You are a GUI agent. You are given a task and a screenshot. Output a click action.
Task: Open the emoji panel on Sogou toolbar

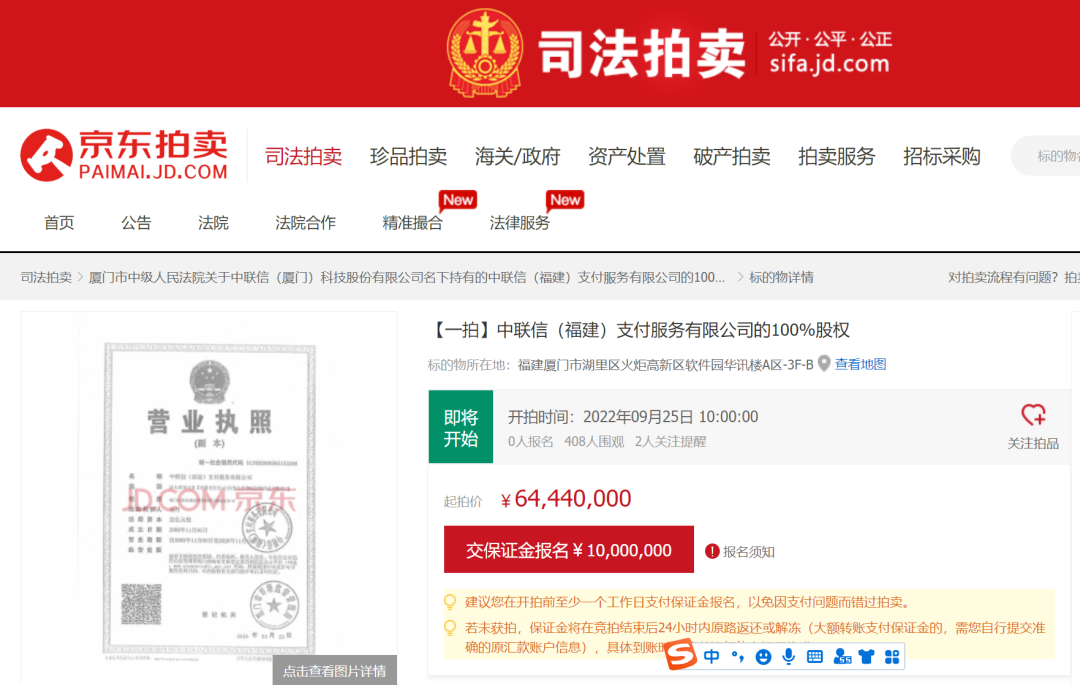coord(763,657)
